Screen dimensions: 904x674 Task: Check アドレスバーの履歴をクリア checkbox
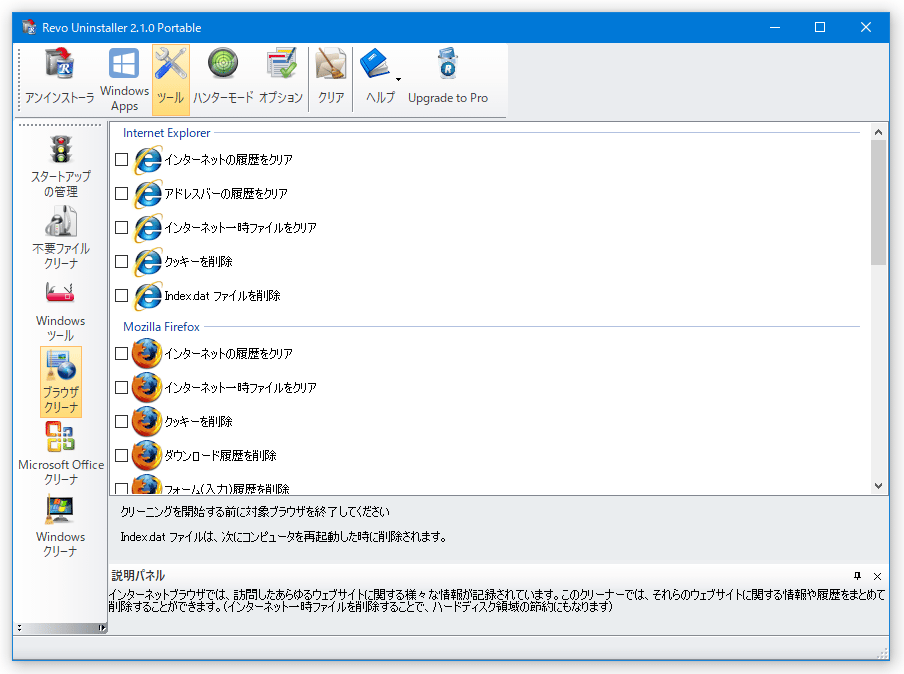pyautogui.click(x=121, y=194)
